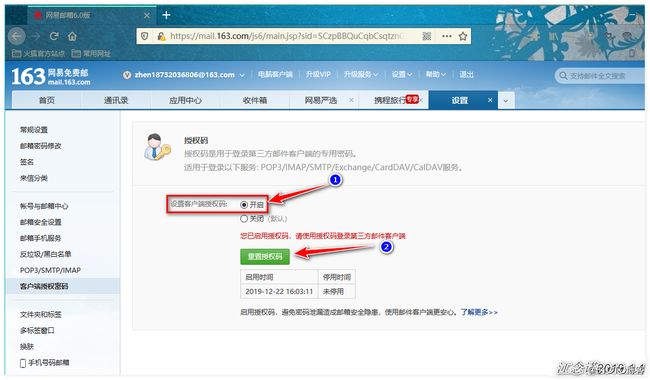
Task: Expand the tab list chevron after 设置
Action: click(x=506, y=101)
